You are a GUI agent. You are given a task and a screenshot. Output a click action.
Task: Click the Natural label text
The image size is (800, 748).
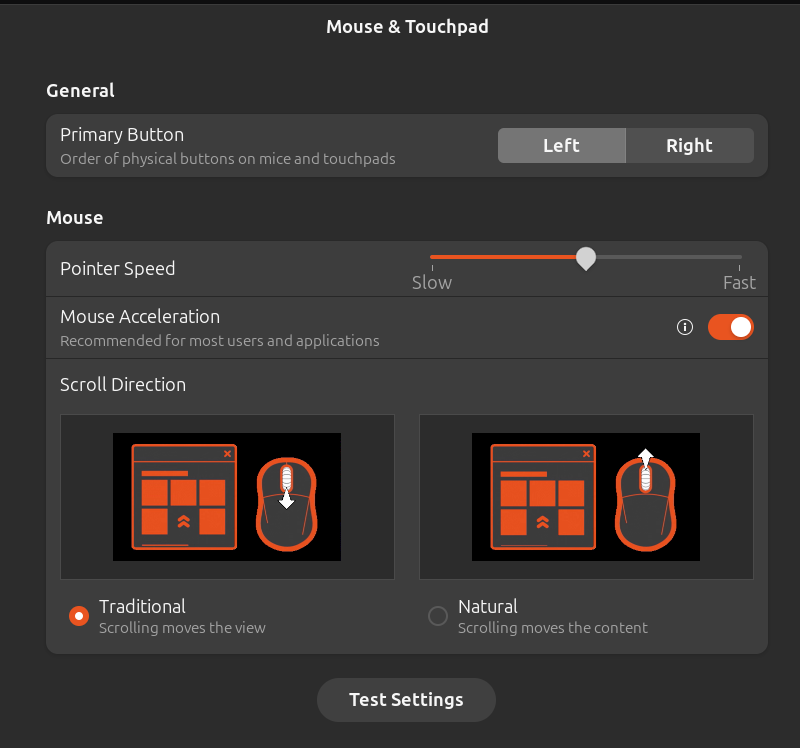488,607
